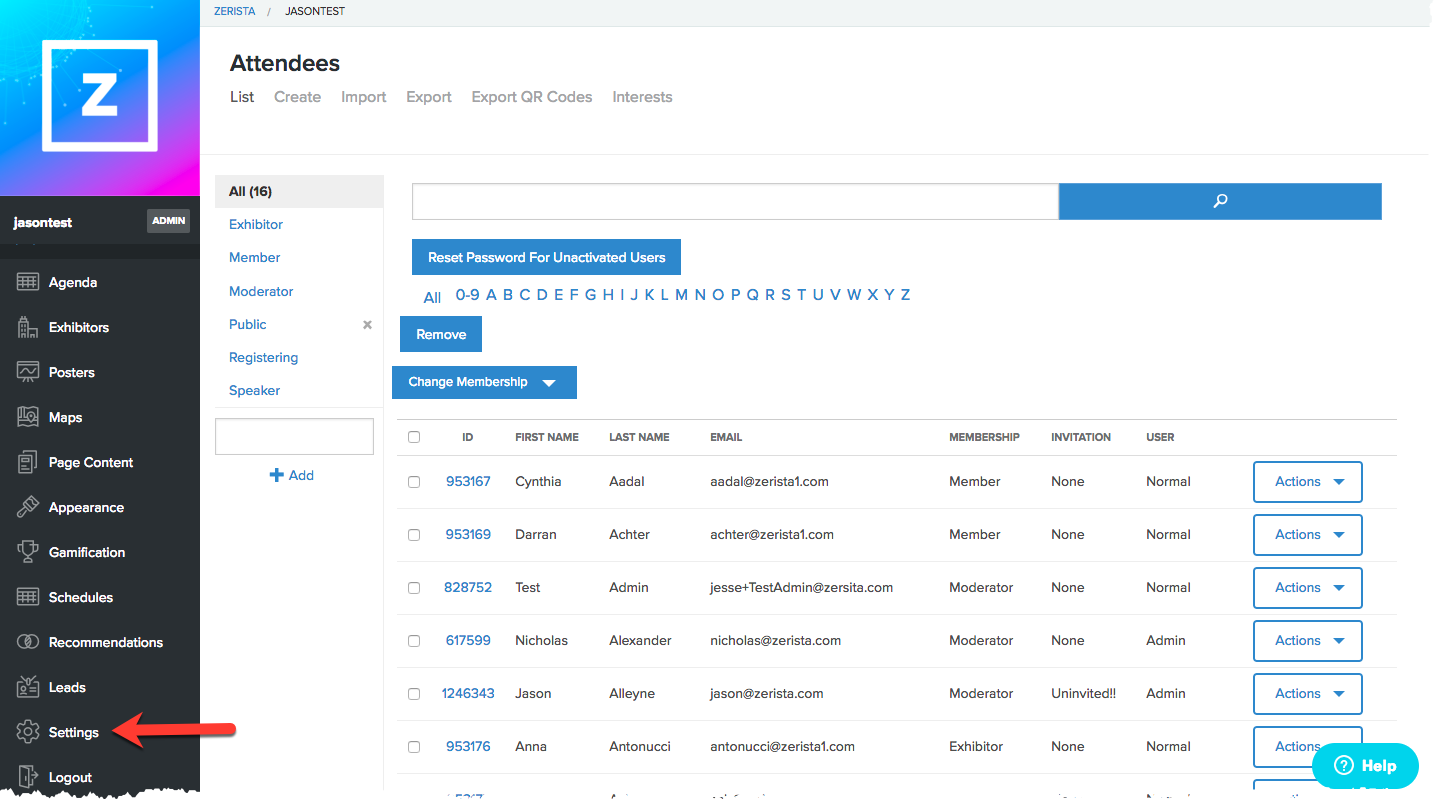Viewport: 1440px width, 799px height.
Task: Switch to the Export tab
Action: [429, 97]
